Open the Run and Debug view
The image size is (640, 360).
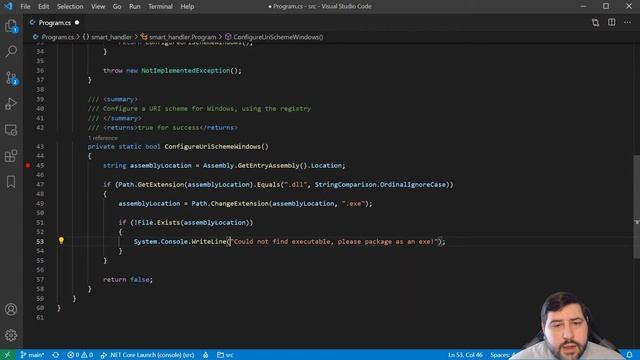(x=11, y=104)
